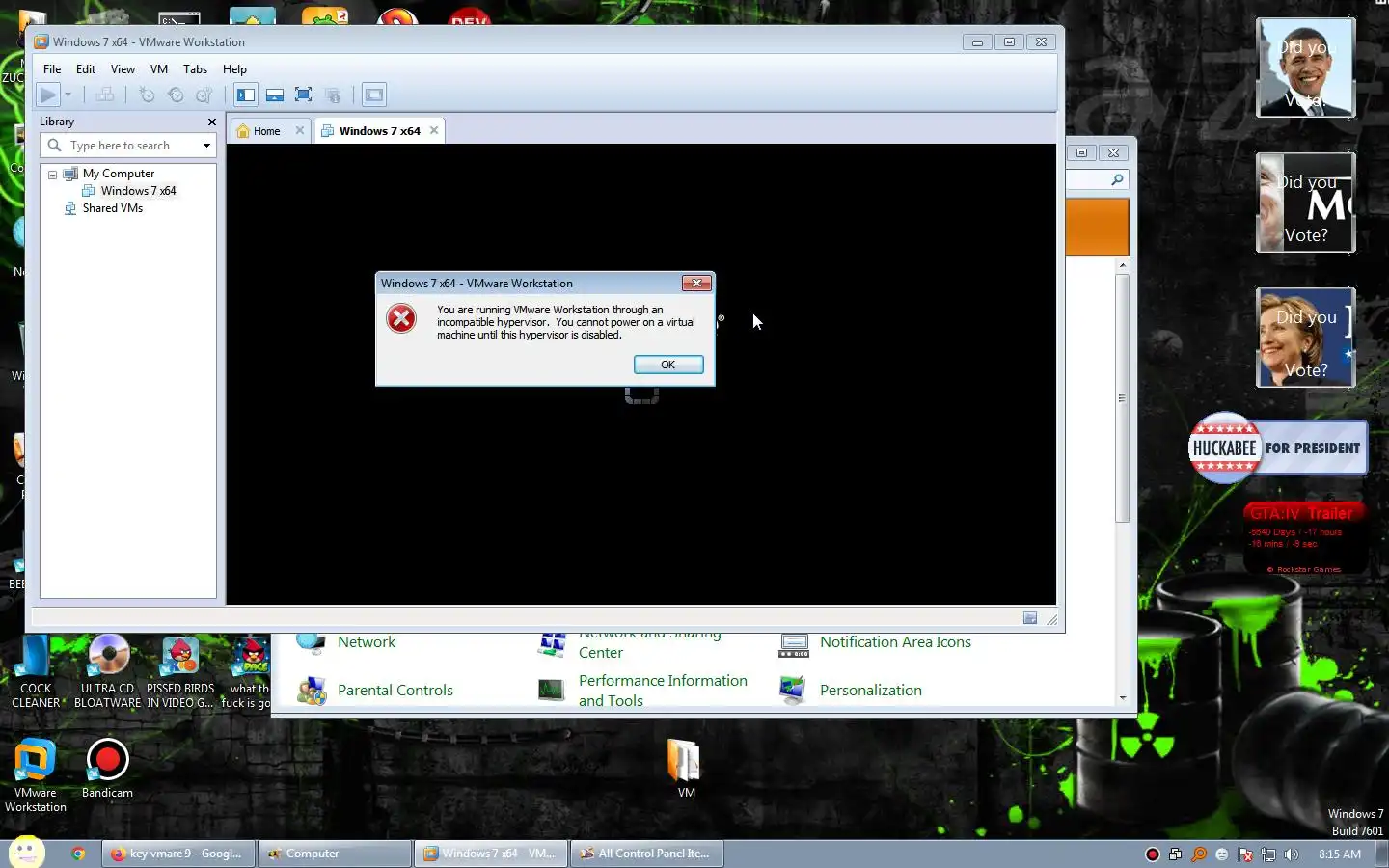Open the VM folder on desktop

[686, 769]
